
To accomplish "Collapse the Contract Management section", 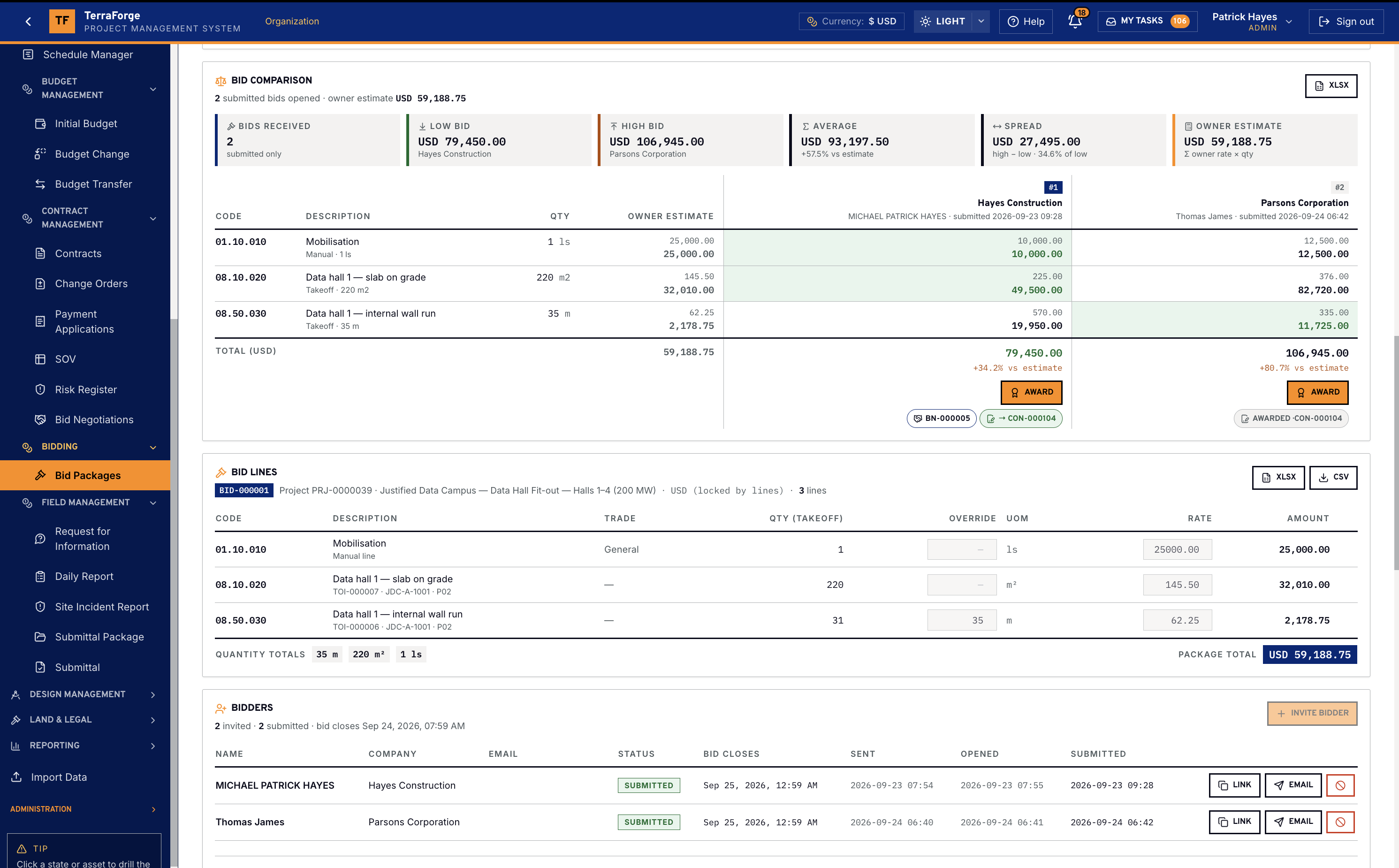I will pyautogui.click(x=152, y=219).
